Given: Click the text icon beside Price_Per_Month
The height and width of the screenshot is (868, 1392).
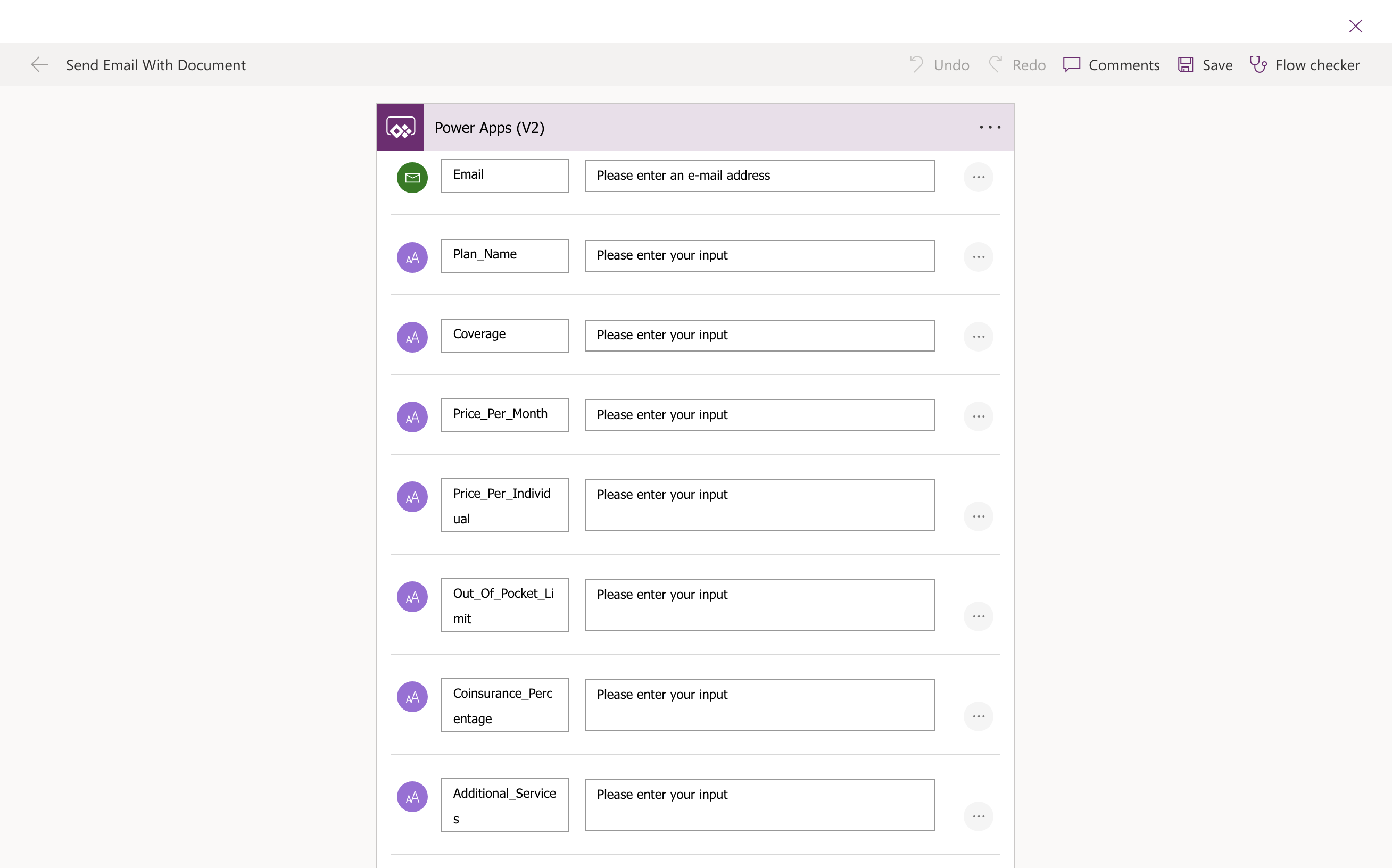Looking at the screenshot, I should [412, 416].
